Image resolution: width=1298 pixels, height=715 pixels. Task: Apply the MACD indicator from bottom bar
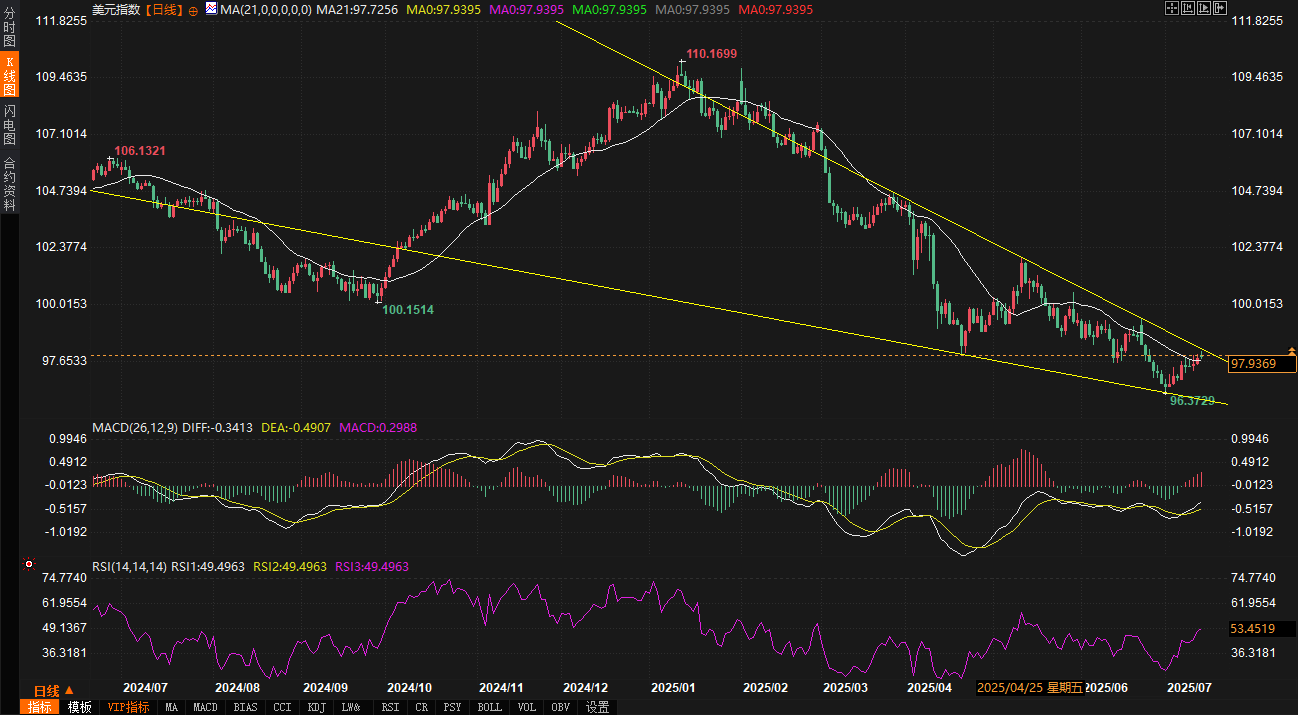click(205, 707)
